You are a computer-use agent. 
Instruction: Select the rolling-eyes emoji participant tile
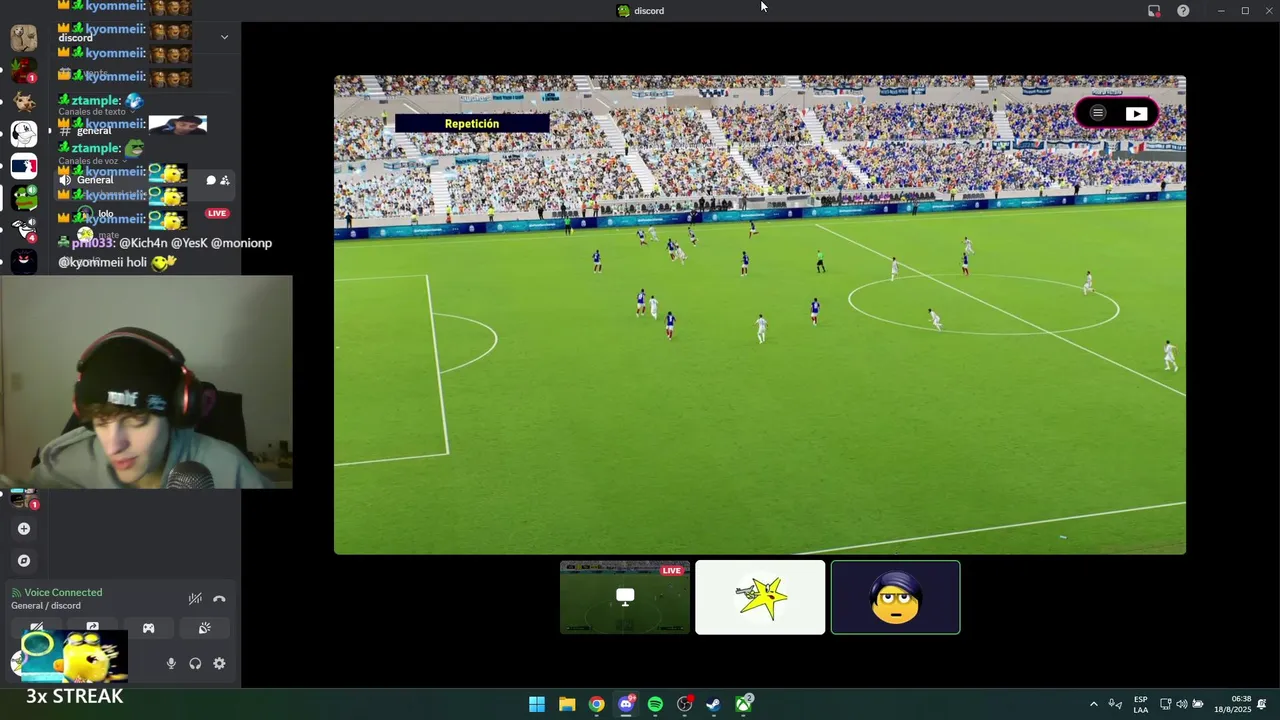pyautogui.click(x=895, y=597)
